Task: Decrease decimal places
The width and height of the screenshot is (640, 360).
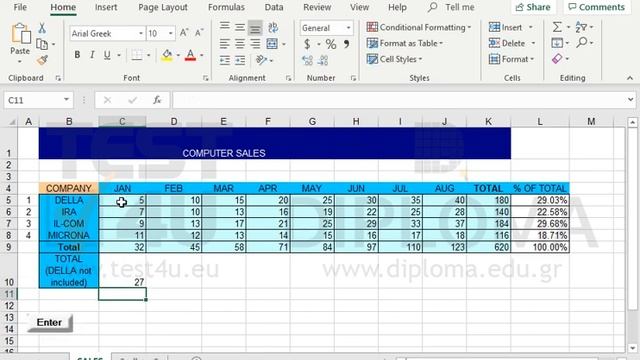Action: pos(323,60)
